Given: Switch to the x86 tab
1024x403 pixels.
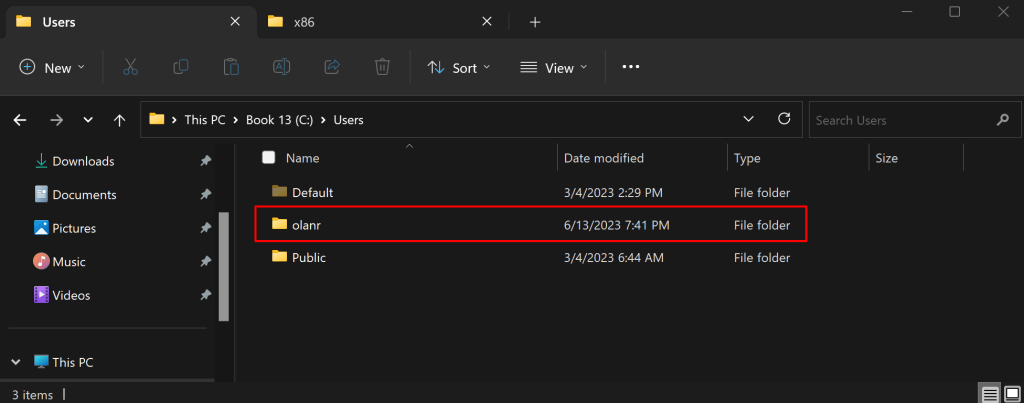Looking at the screenshot, I should (370, 22).
